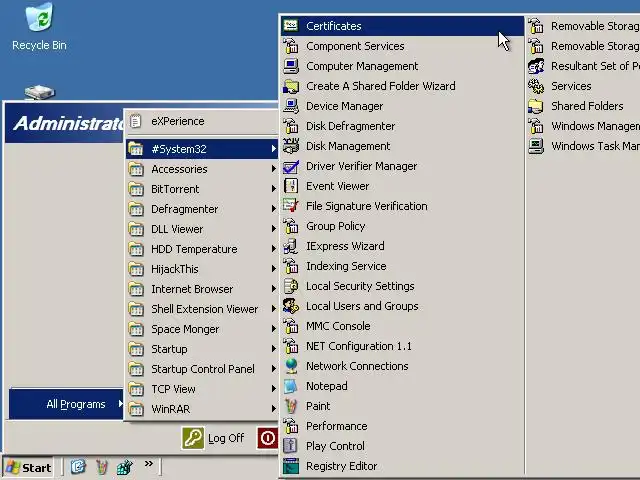Click the first Removable Storage entry
Viewport: 640px width, 480px height.
point(584,26)
